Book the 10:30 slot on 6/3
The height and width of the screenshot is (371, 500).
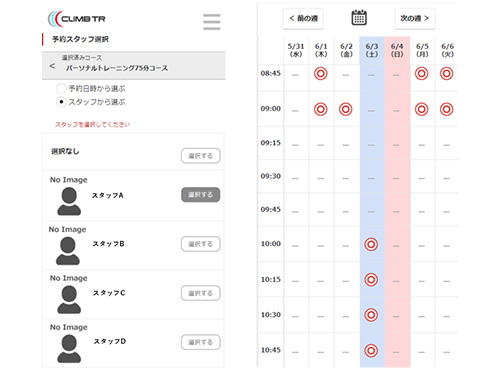tap(371, 315)
